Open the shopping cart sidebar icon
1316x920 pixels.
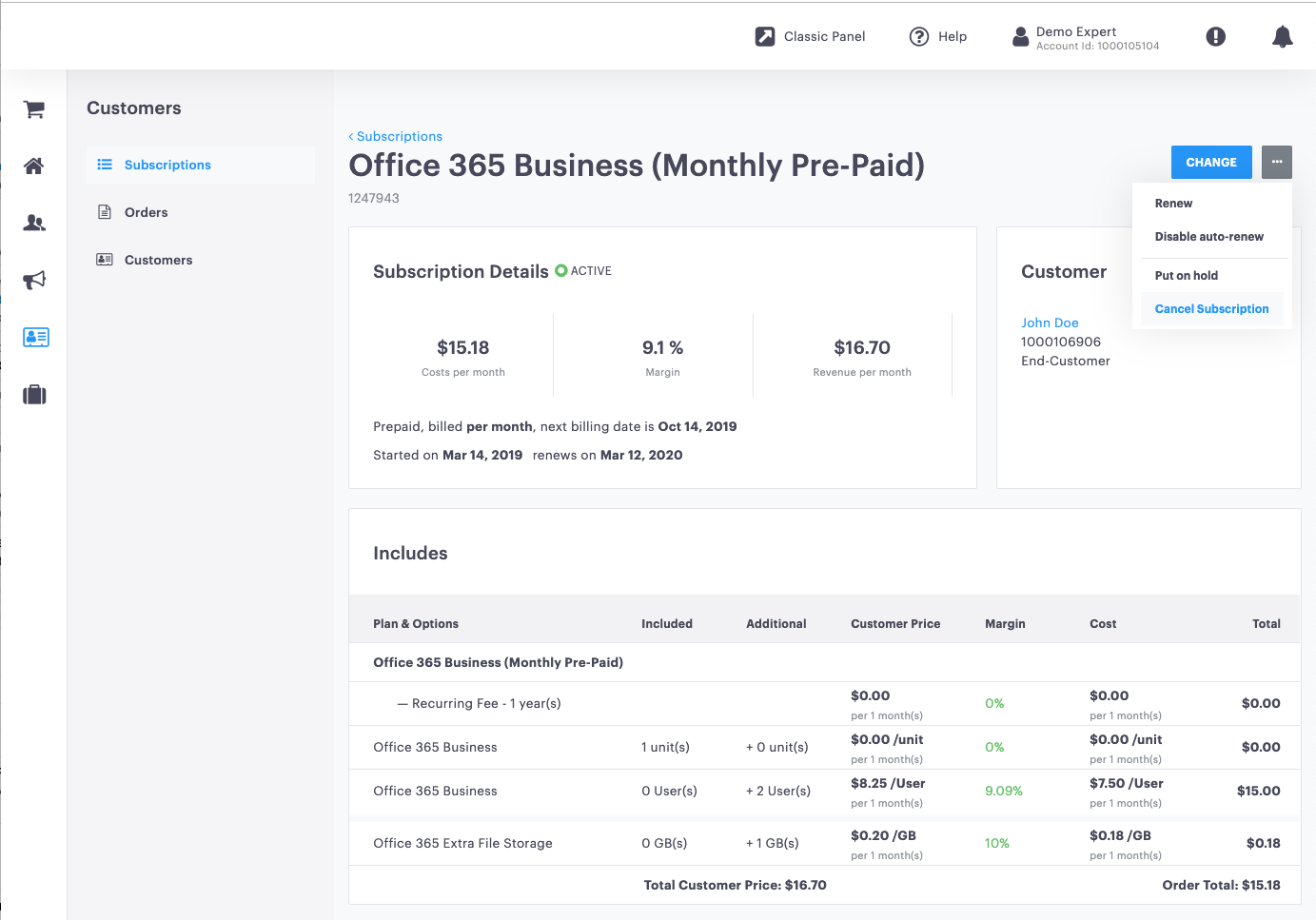(34, 109)
